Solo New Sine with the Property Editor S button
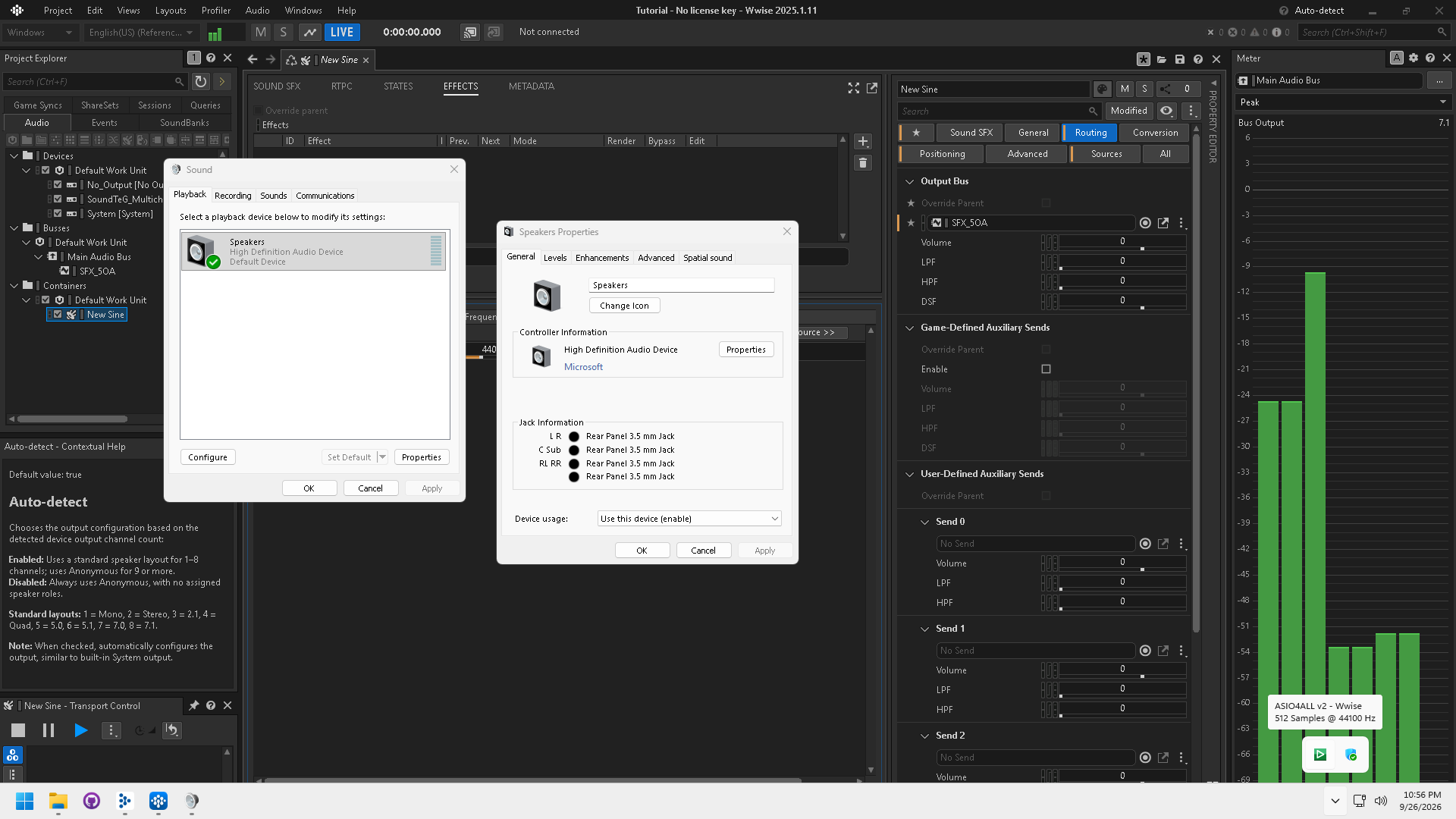 coord(1144,89)
